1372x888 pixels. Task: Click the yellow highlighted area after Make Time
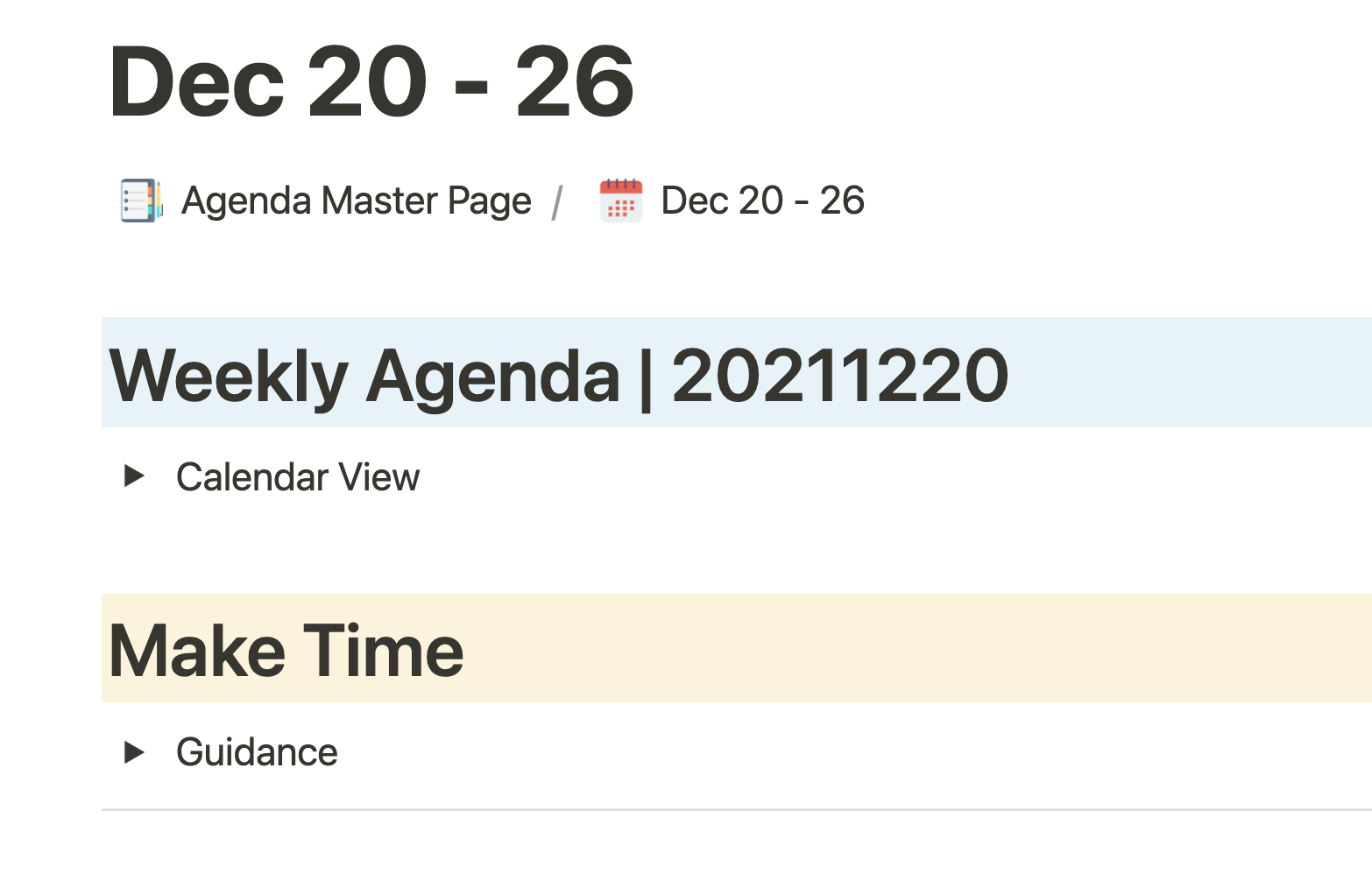pyautogui.click(x=917, y=648)
